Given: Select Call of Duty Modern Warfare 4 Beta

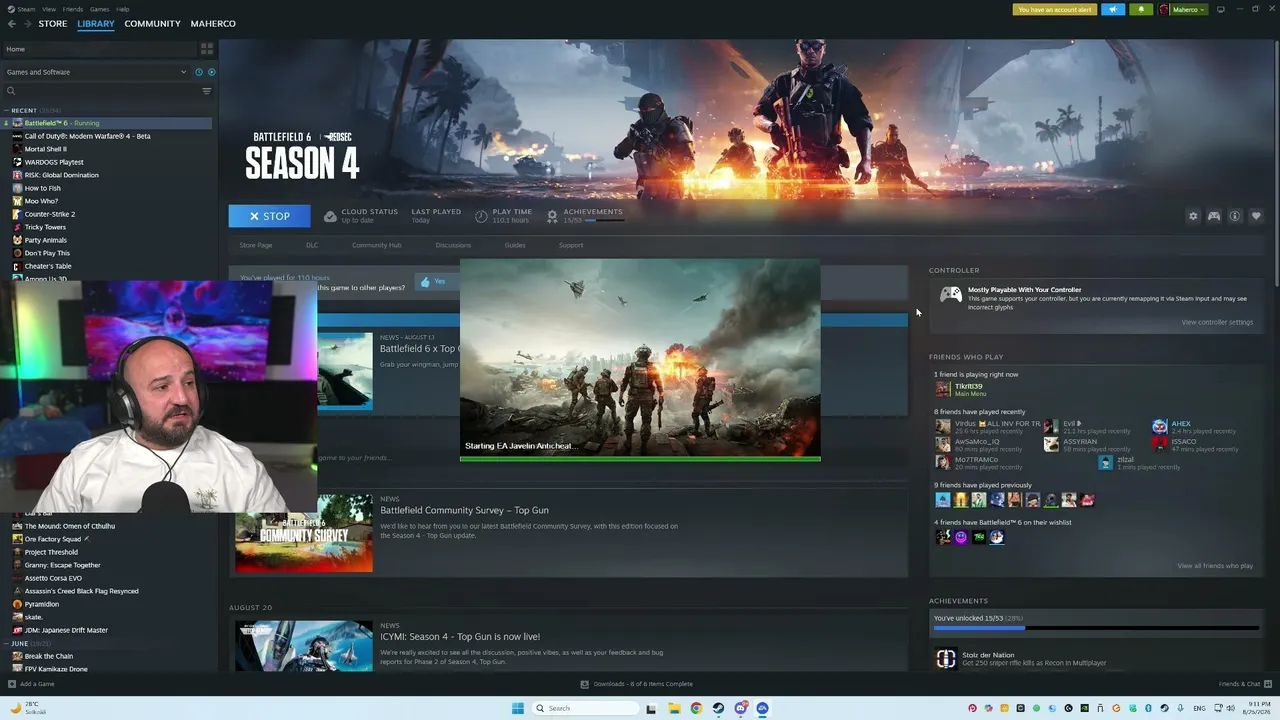Looking at the screenshot, I should point(88,136).
